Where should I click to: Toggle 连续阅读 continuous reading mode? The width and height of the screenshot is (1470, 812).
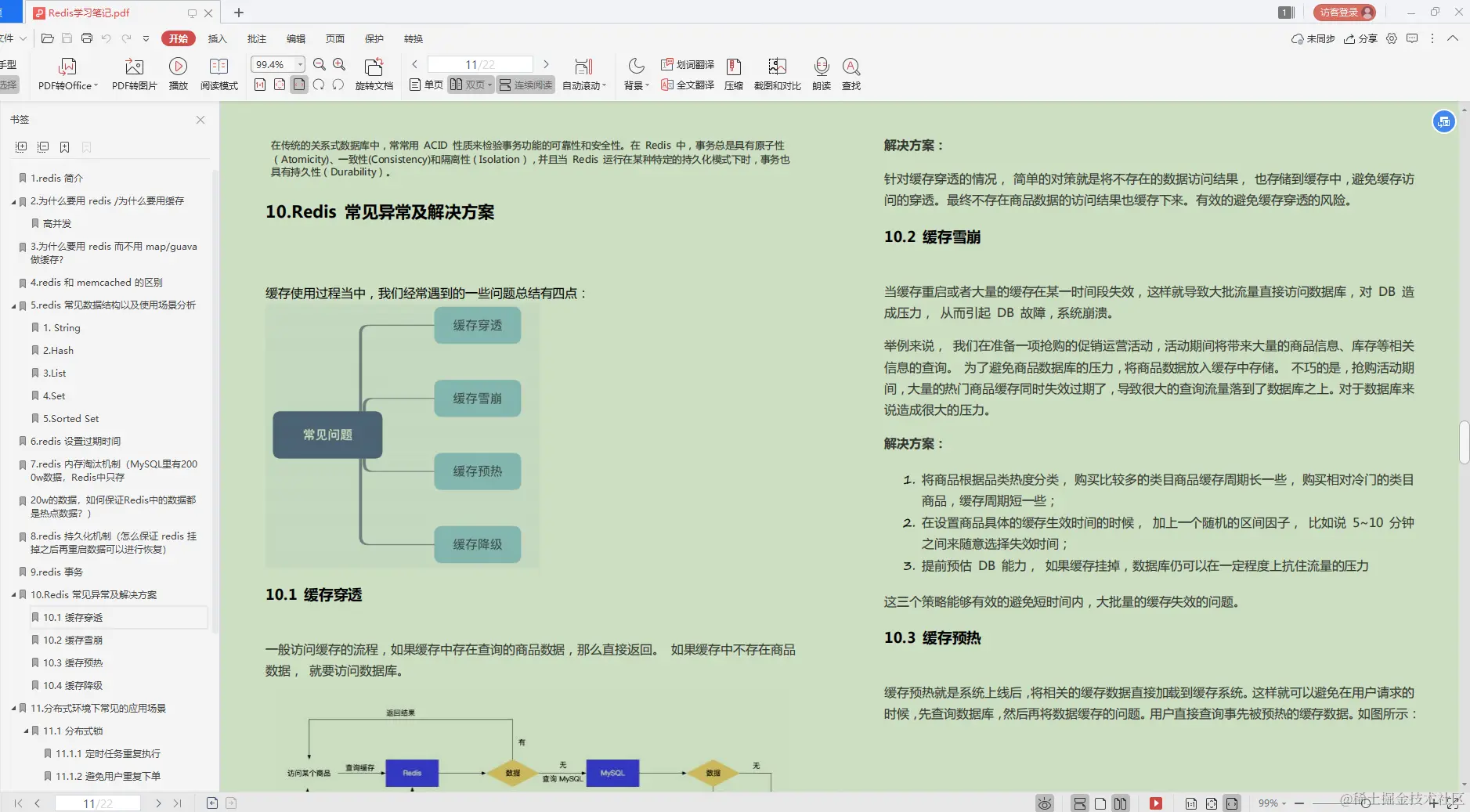pos(523,85)
